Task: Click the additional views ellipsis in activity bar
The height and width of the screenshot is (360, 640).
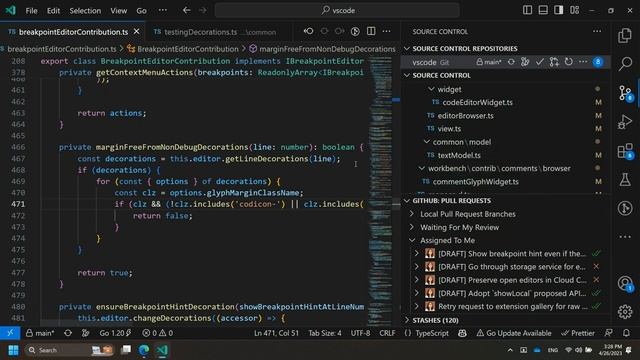Action: coord(625,237)
